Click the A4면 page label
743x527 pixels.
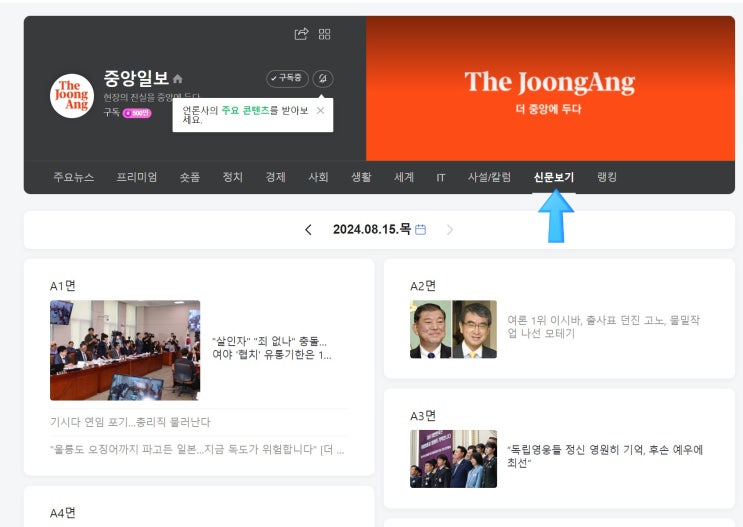(63, 513)
